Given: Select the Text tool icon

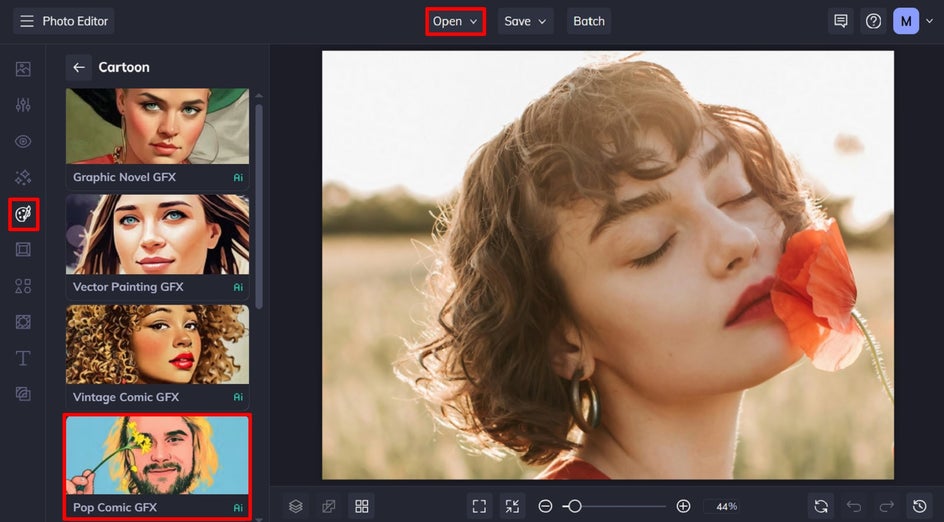Looking at the screenshot, I should coord(23,358).
